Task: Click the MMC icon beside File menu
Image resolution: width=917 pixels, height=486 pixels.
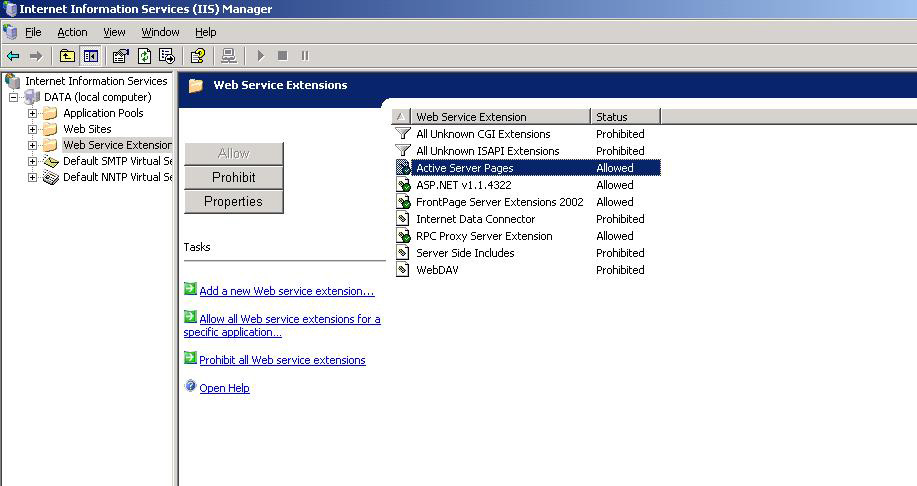Action: 10,32
